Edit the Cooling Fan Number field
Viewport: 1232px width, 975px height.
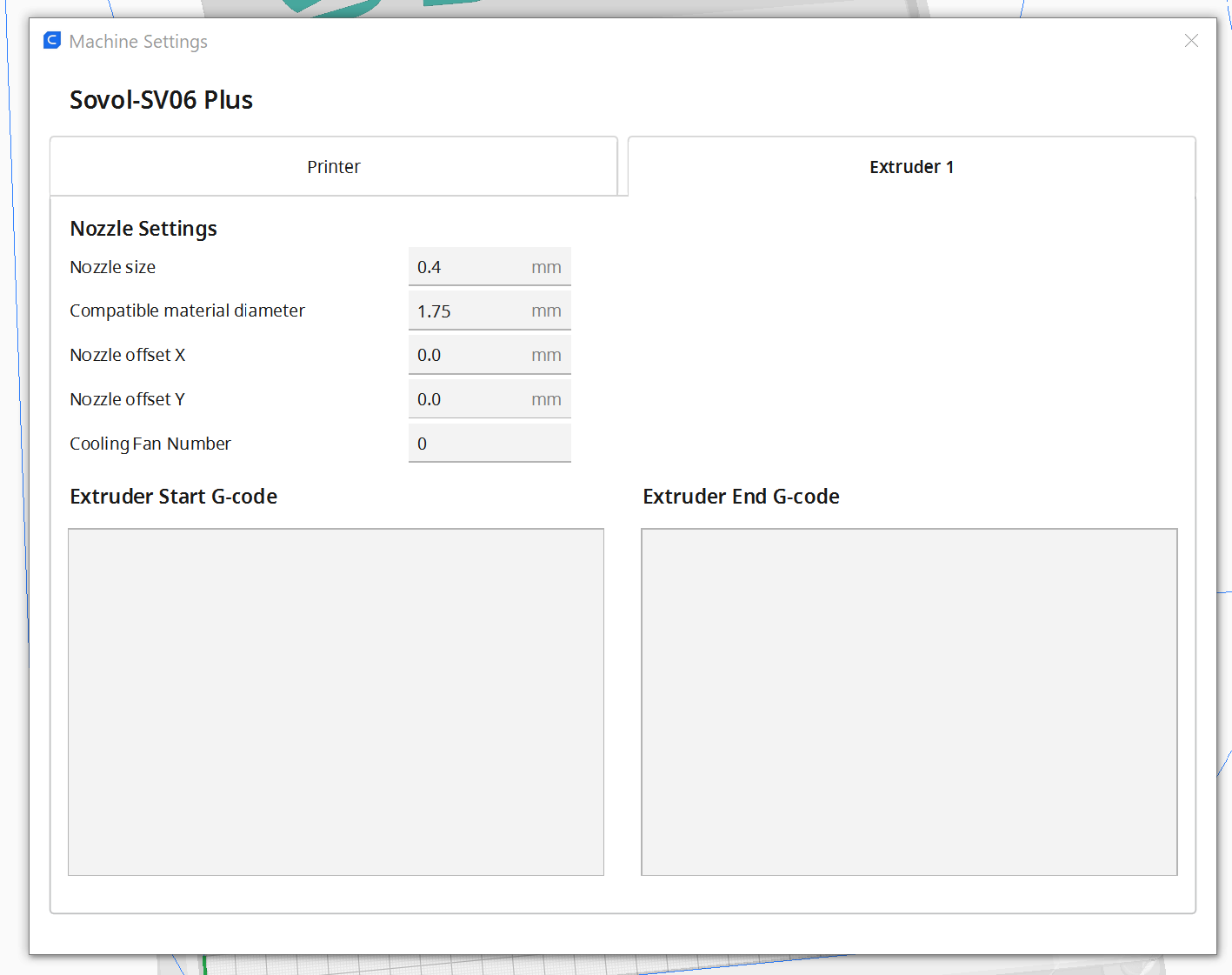[x=489, y=444]
